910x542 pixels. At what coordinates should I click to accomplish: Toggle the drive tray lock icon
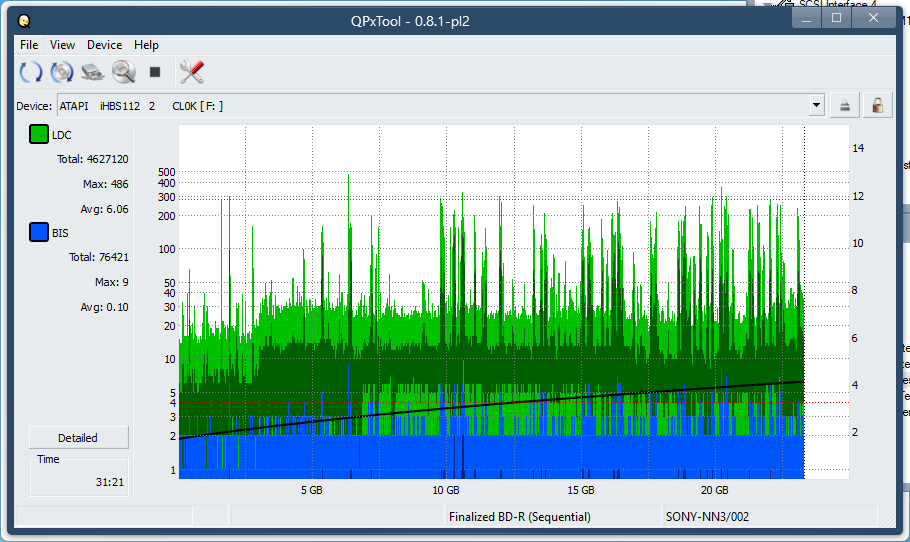tap(877, 106)
